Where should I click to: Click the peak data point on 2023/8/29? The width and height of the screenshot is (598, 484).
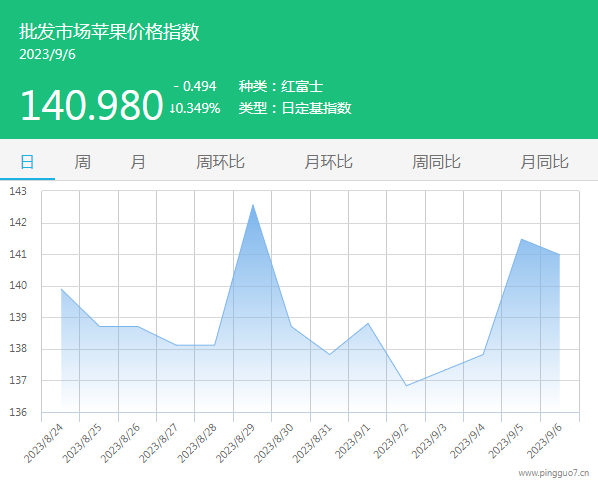click(x=253, y=205)
